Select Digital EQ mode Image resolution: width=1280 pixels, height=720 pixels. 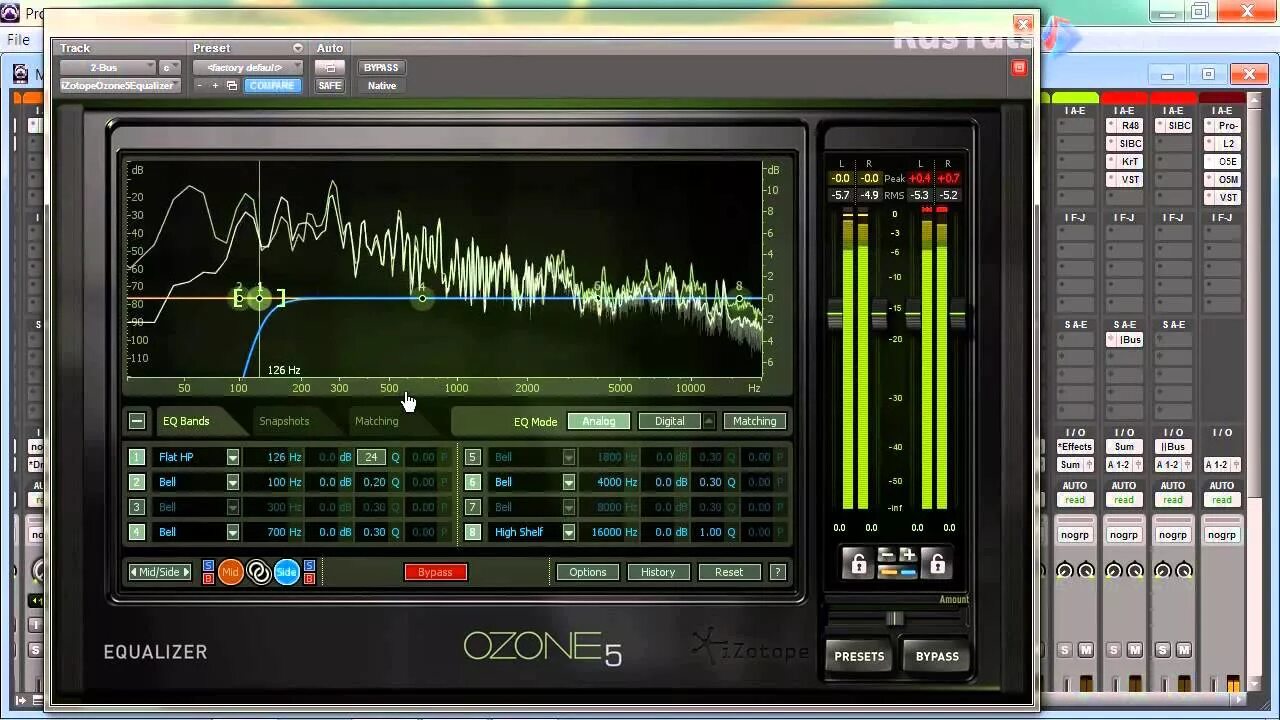pyautogui.click(x=670, y=421)
